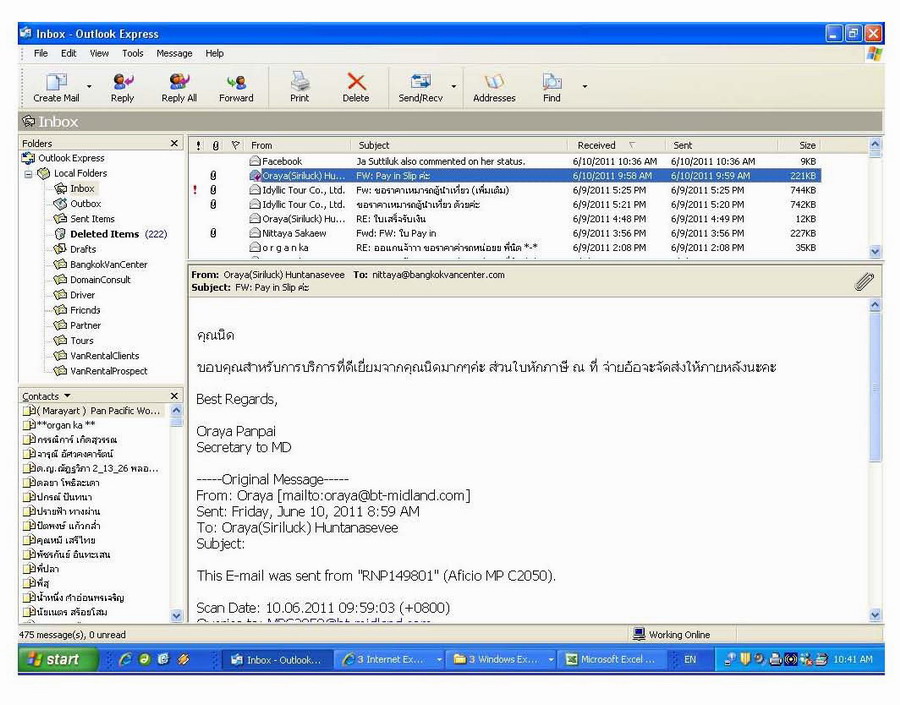This screenshot has height=705, width=900.
Task: Open the VanRentalProspect folder
Action: [101, 371]
